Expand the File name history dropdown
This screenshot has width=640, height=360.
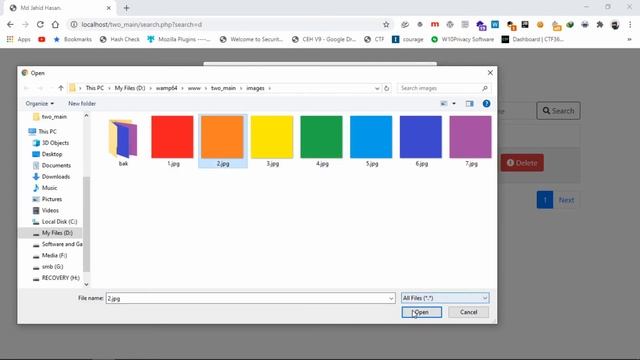(x=391, y=298)
